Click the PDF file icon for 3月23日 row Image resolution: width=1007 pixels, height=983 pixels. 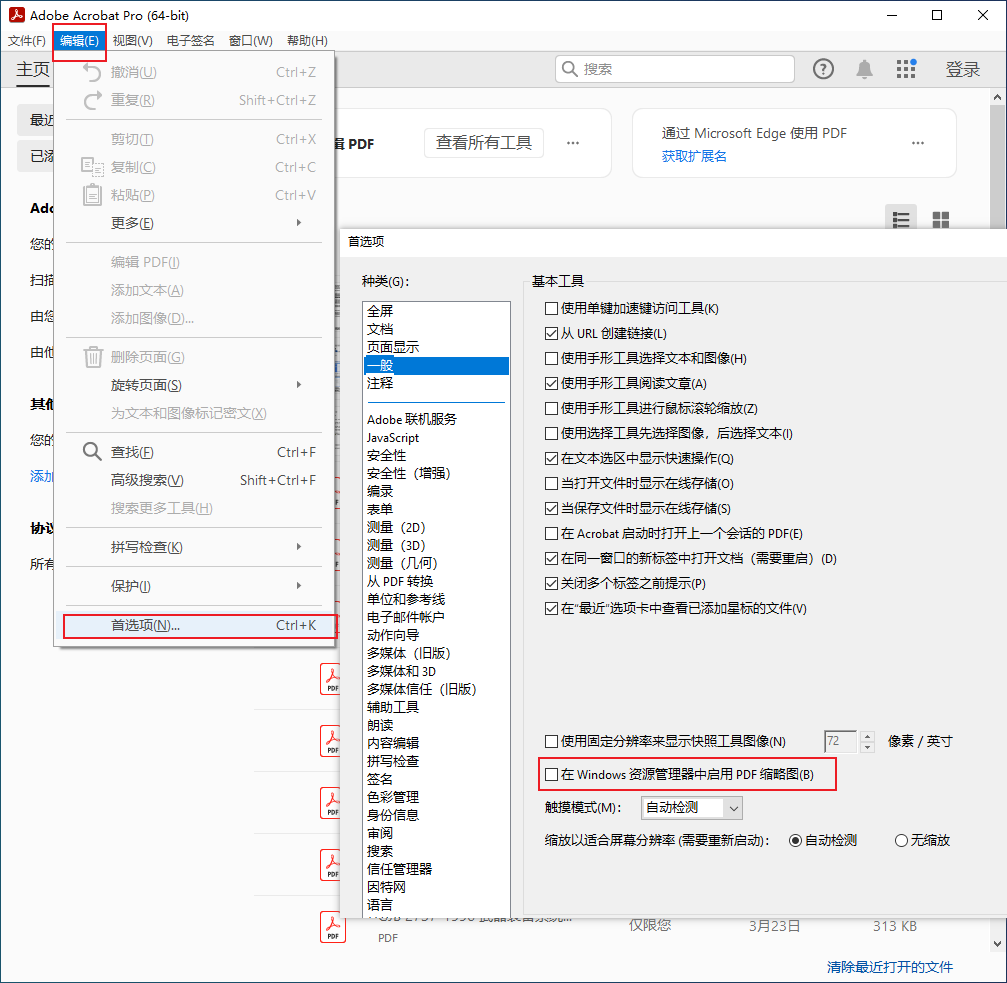point(333,926)
